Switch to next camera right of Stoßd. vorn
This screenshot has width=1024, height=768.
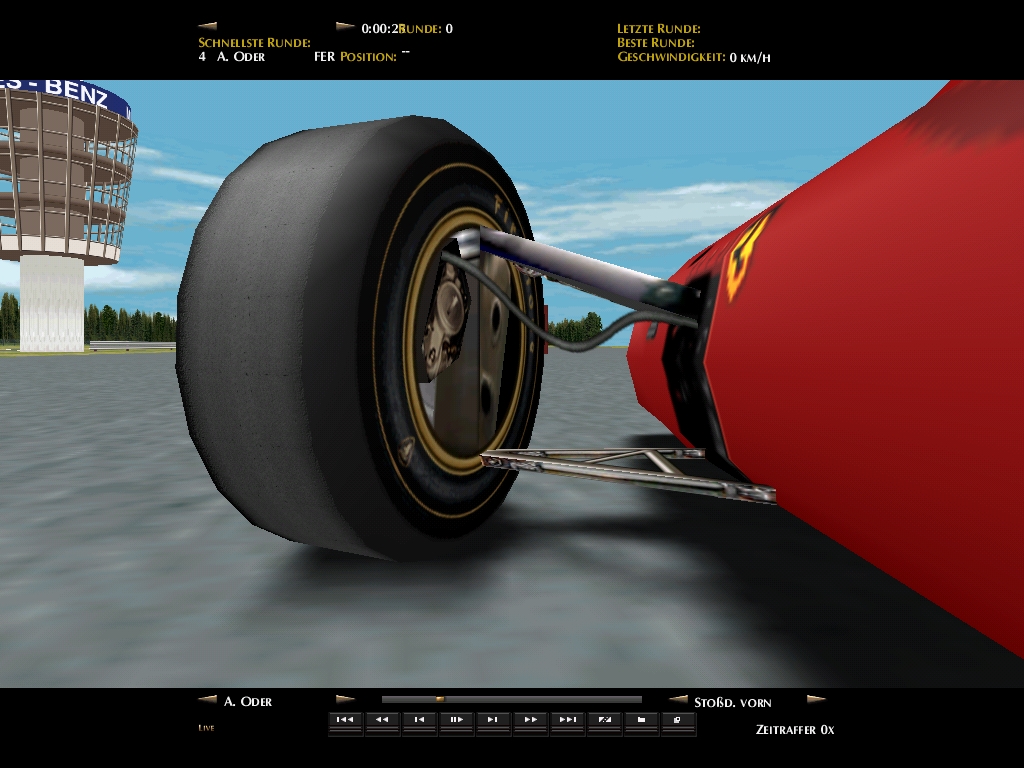coord(816,701)
